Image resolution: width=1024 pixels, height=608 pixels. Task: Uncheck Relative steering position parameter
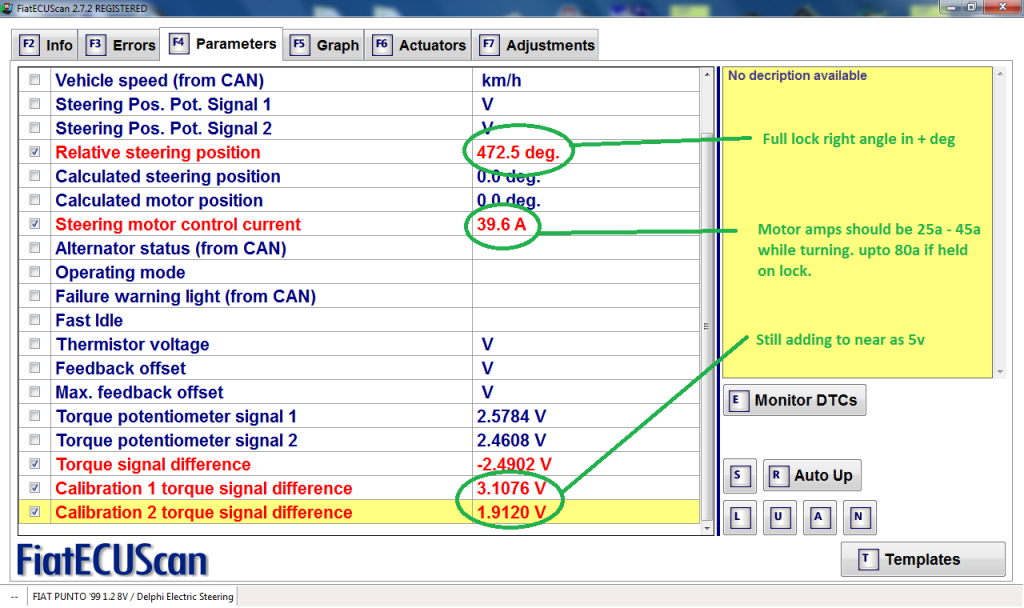coord(36,153)
